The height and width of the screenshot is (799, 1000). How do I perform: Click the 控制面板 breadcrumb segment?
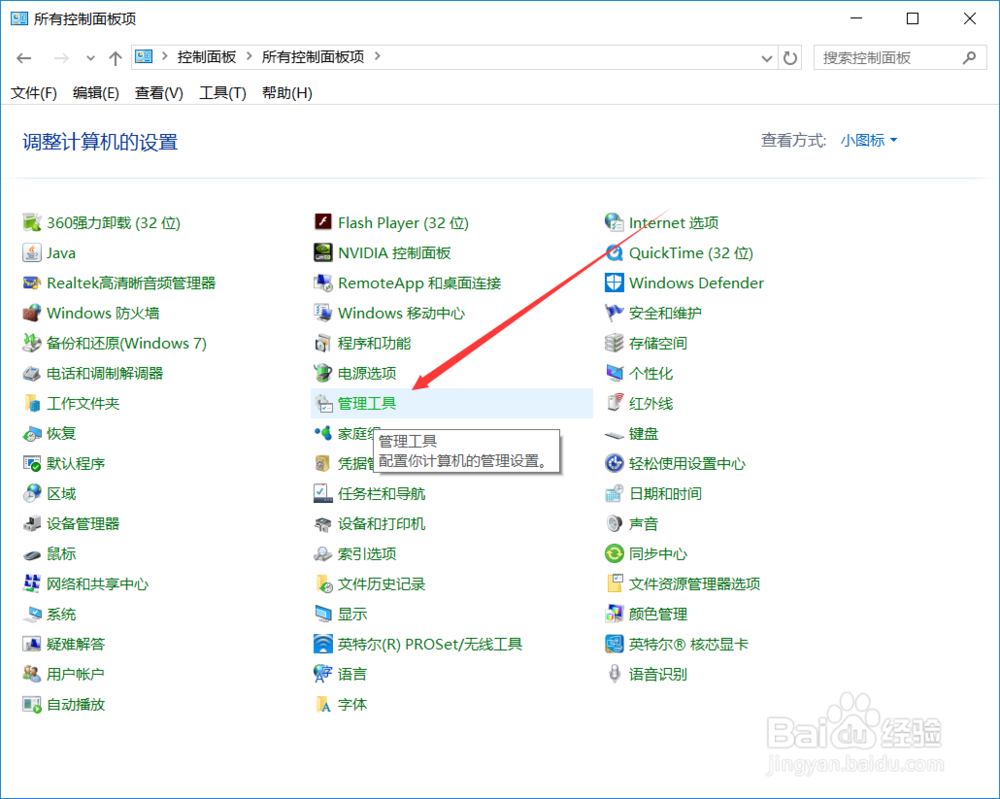(x=207, y=57)
